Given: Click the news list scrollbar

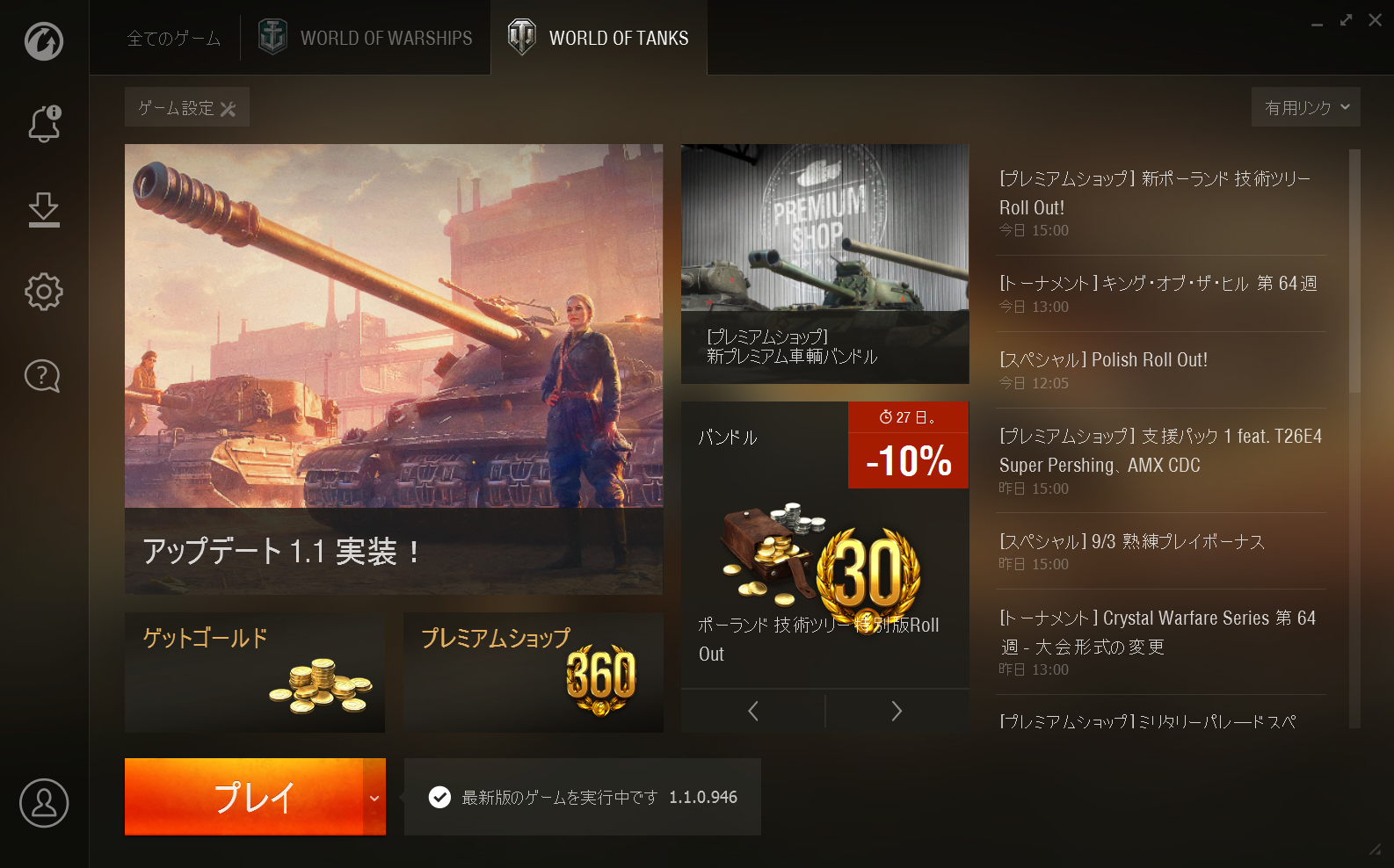Looking at the screenshot, I should pyautogui.click(x=1354, y=271).
